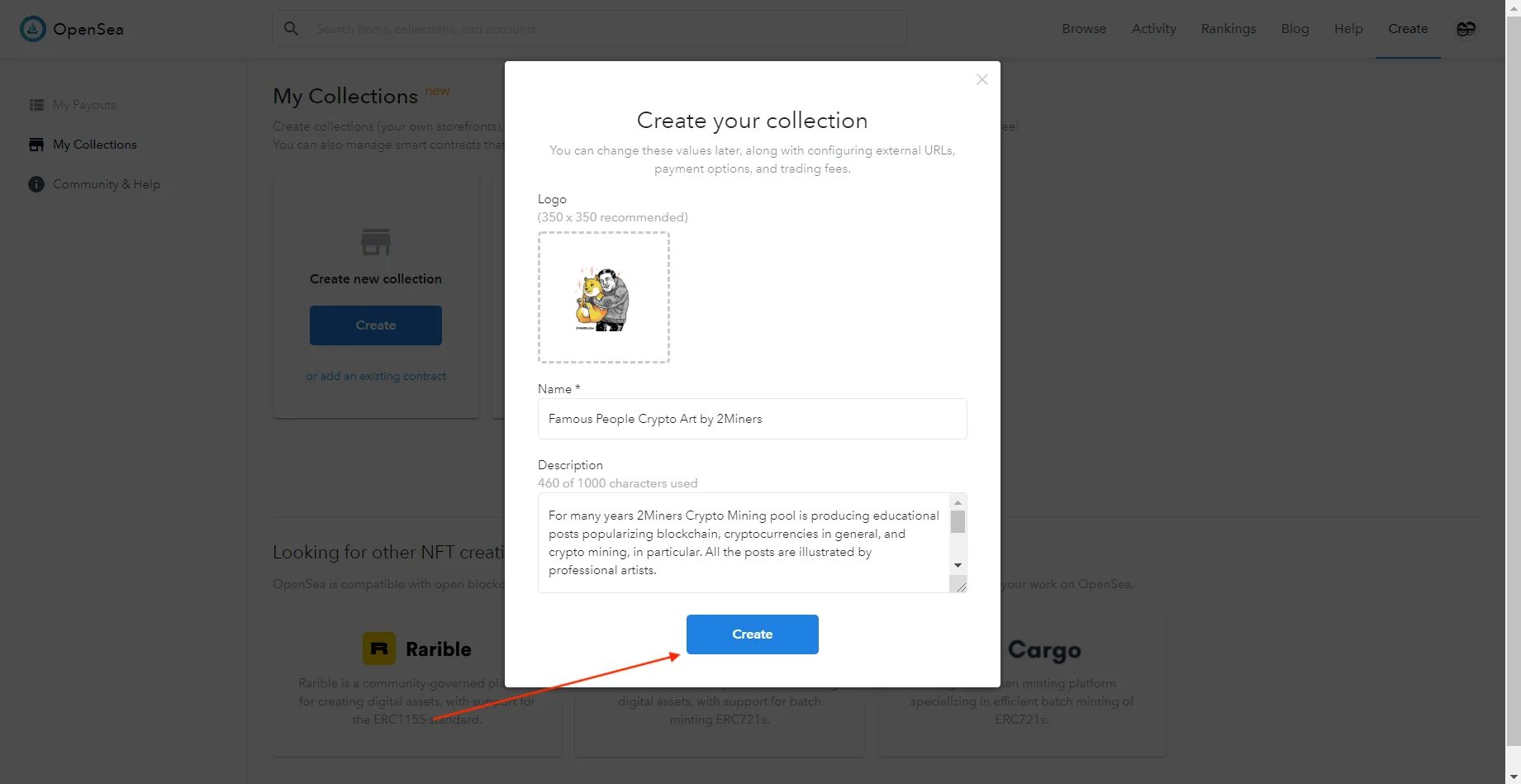Open My Payouts in sidebar
1521x784 pixels.
coord(84,105)
